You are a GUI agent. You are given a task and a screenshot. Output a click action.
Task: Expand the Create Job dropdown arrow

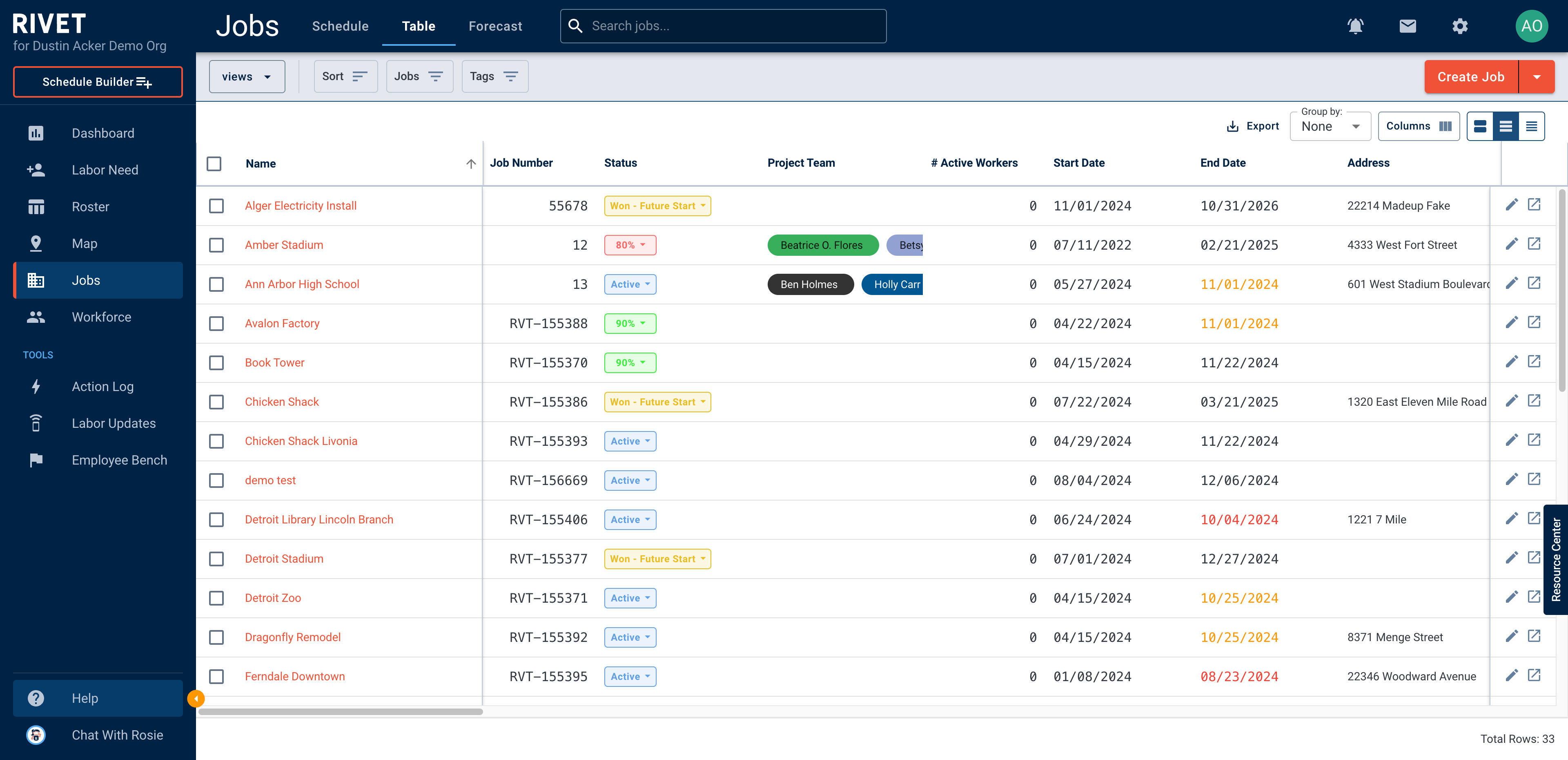(1536, 77)
